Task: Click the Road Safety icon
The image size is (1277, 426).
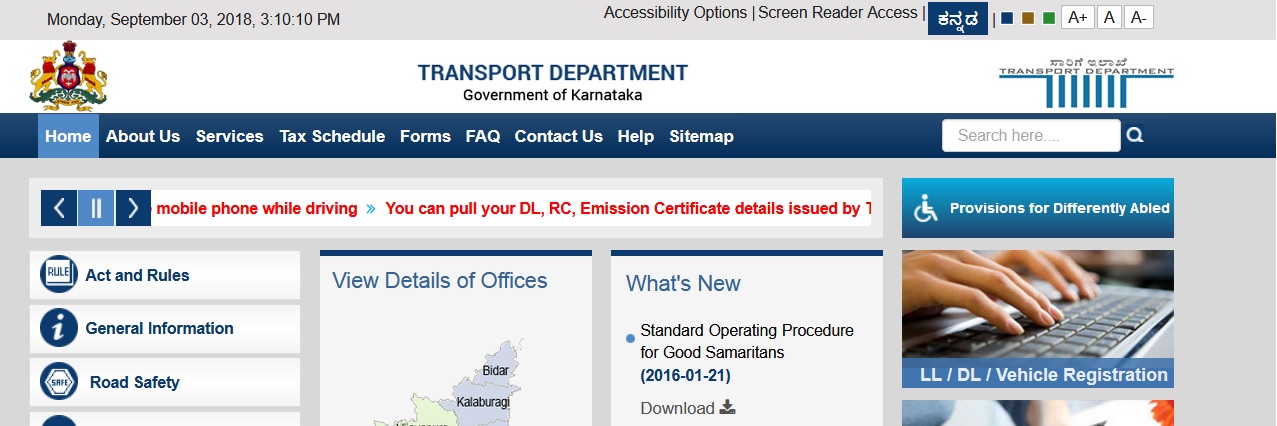Action: [59, 381]
